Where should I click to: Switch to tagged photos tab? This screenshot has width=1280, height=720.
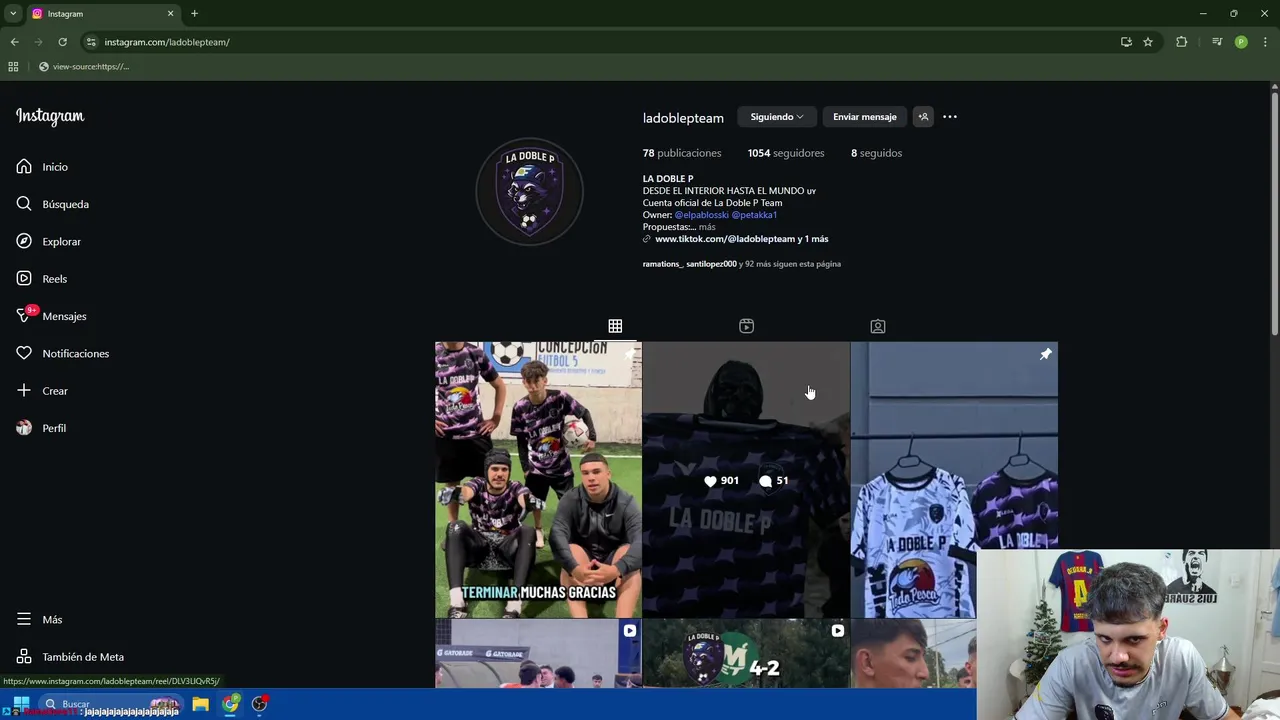pos(877,326)
